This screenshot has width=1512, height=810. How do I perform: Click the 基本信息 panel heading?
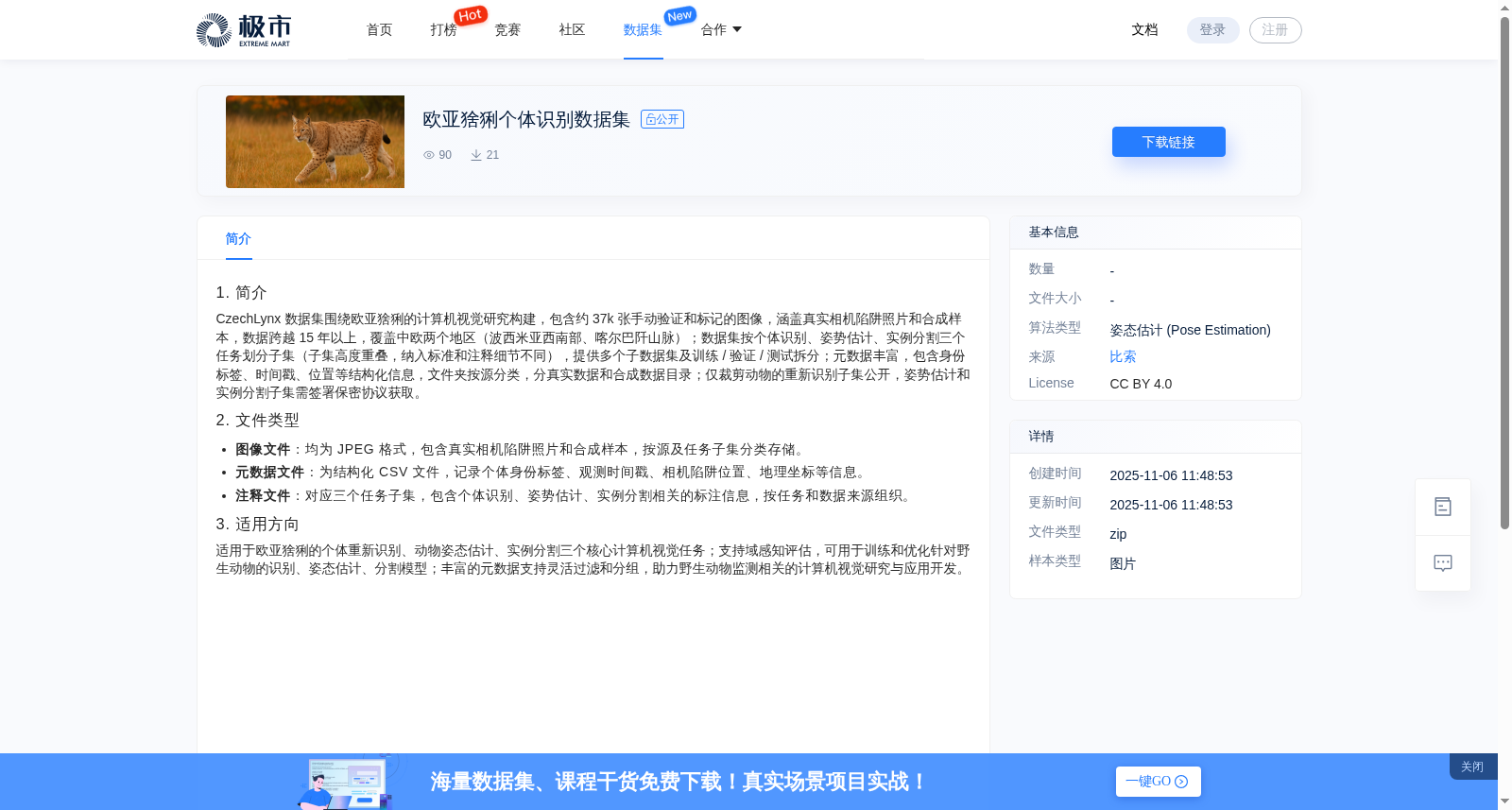pyautogui.click(x=1054, y=233)
